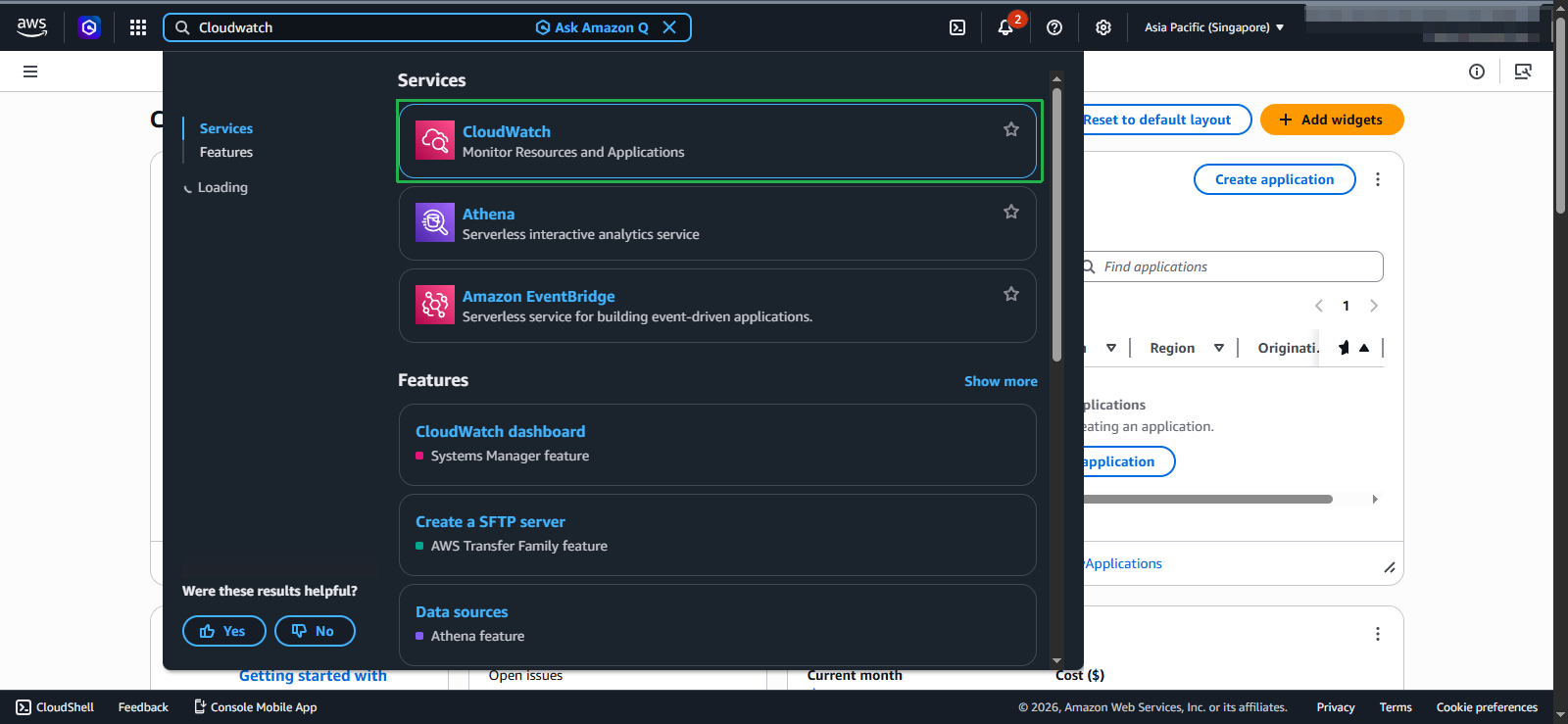Open the Applications widget three-dot menu

1378,179
